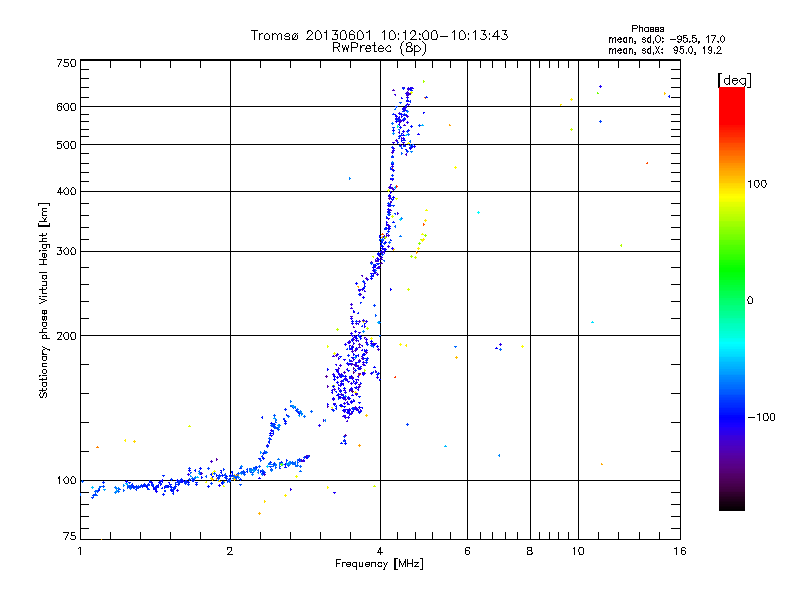
Task: Click y-axis tick label '200'
Action: tap(66, 336)
